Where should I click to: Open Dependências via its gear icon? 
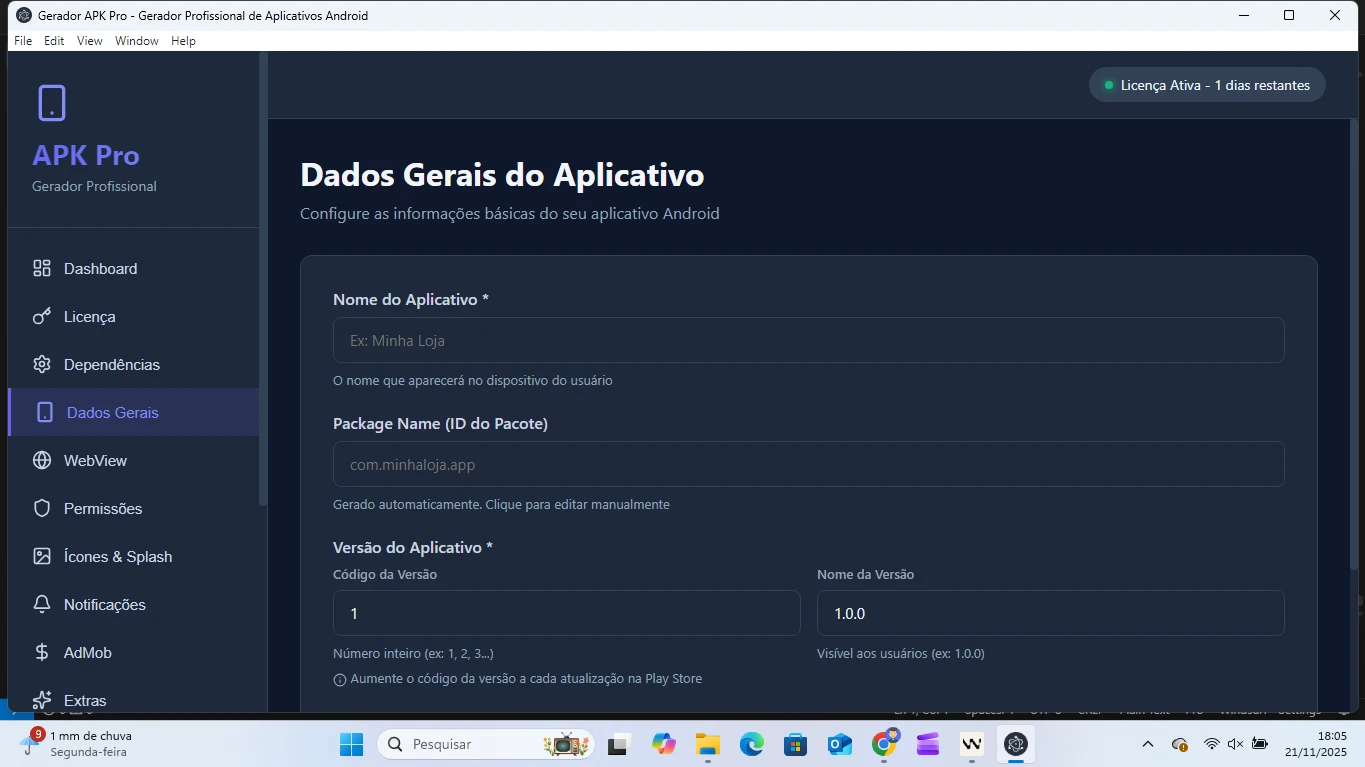42,365
